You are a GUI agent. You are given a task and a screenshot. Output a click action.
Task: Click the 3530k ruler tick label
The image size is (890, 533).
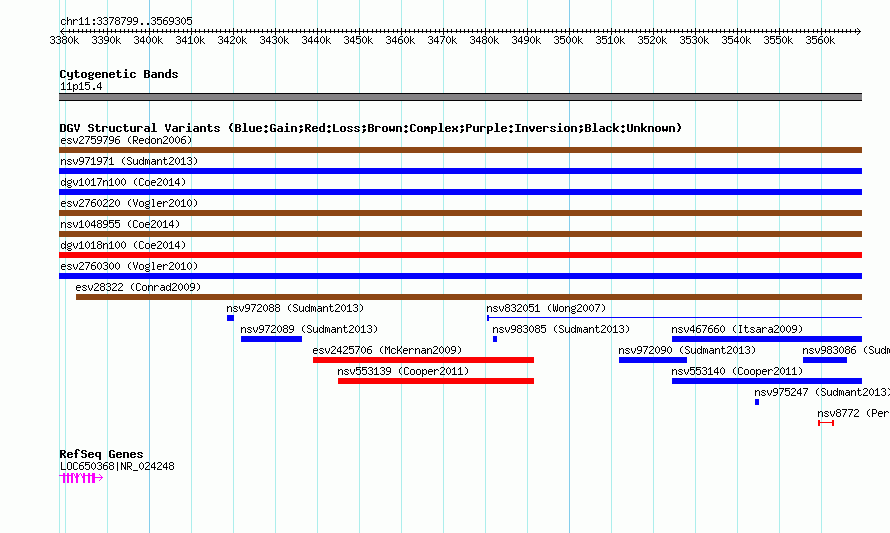[694, 40]
